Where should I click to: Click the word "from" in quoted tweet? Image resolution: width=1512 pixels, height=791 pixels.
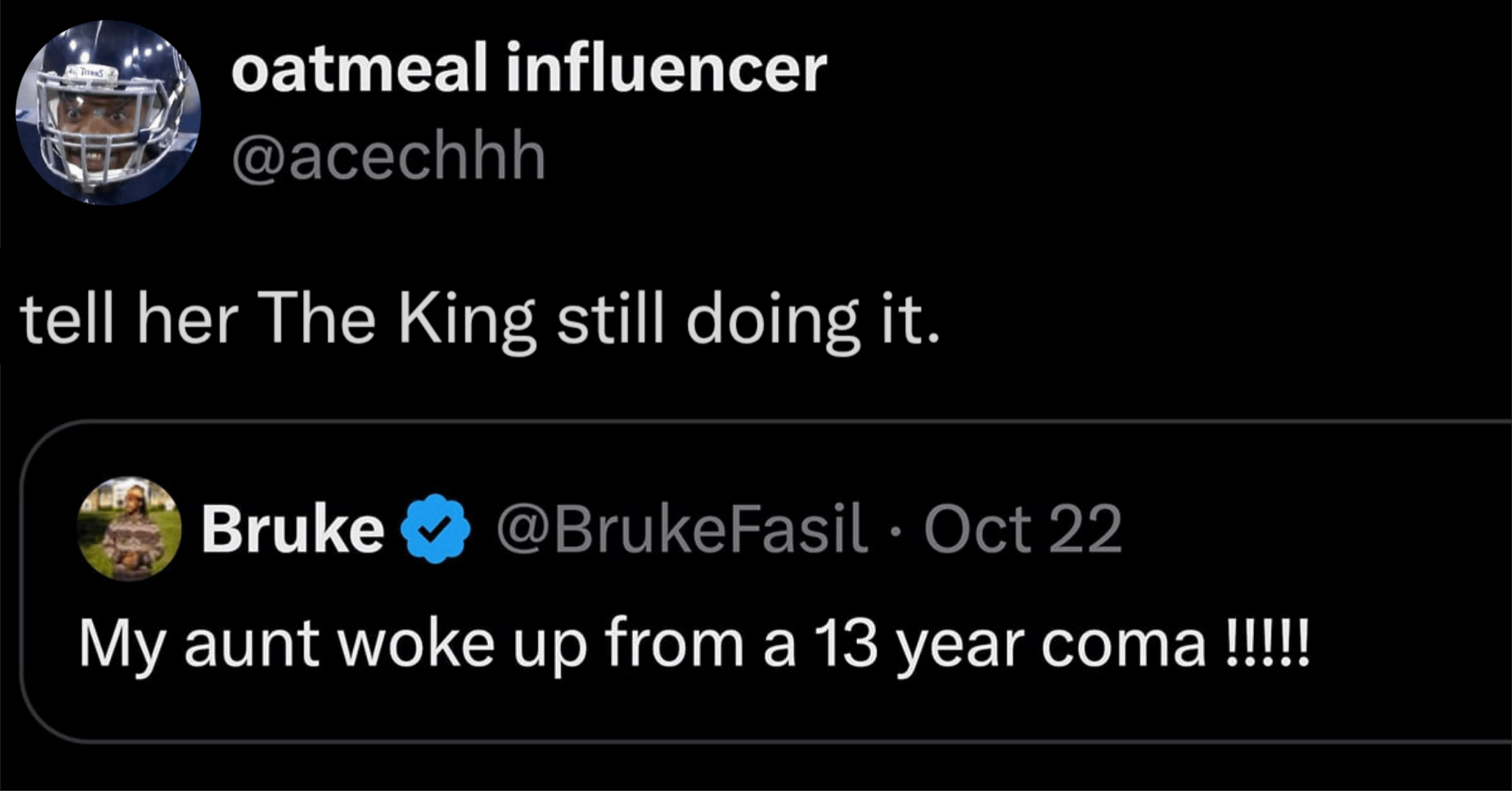point(674,644)
